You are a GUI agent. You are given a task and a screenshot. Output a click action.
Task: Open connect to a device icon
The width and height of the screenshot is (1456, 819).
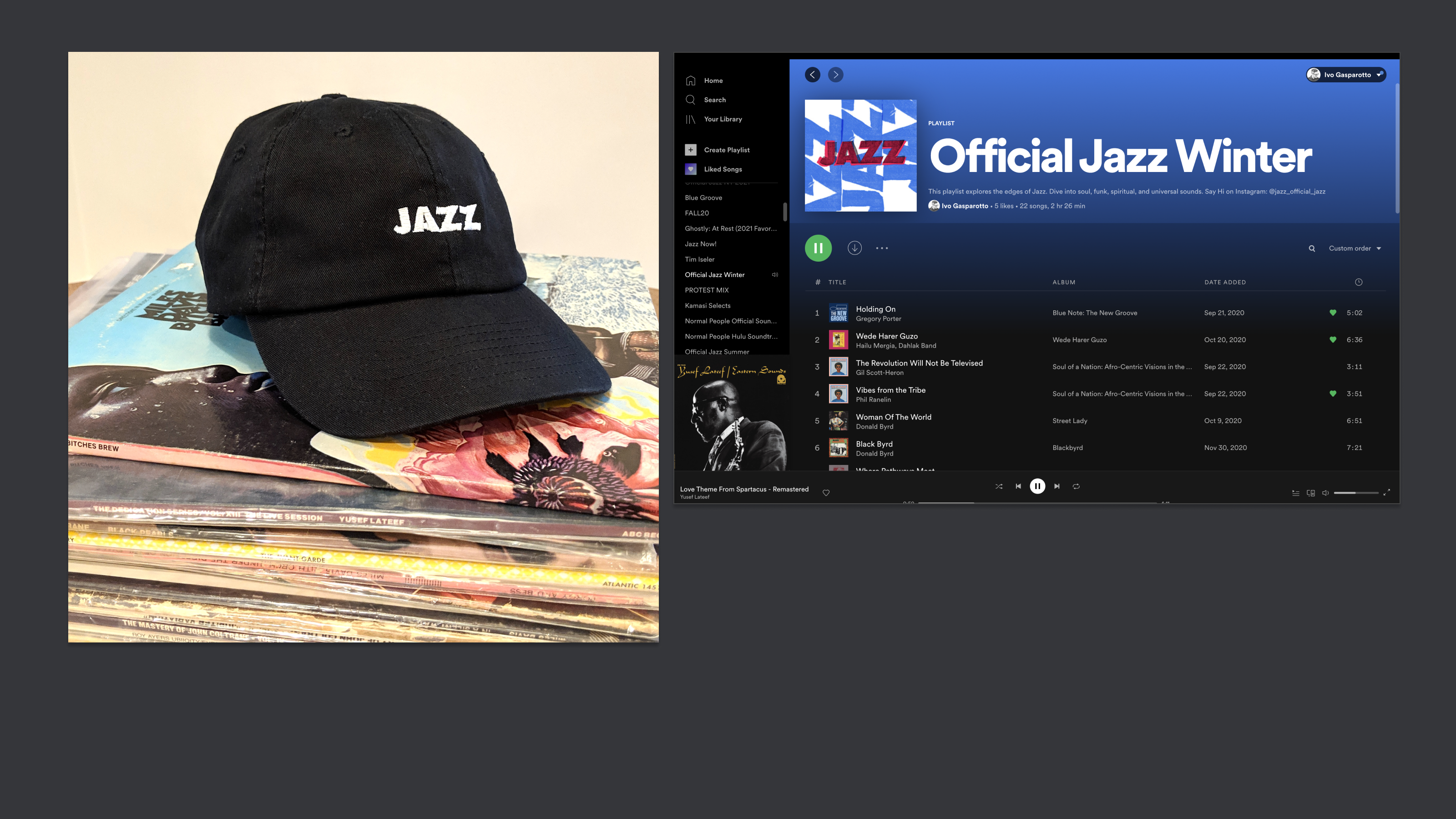[1310, 493]
